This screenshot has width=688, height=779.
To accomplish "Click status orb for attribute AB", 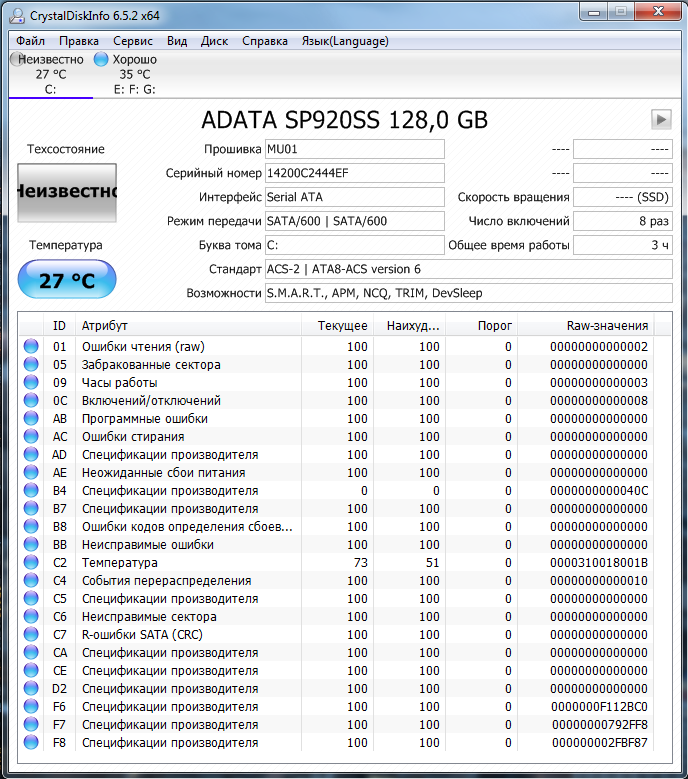I will coord(31,418).
